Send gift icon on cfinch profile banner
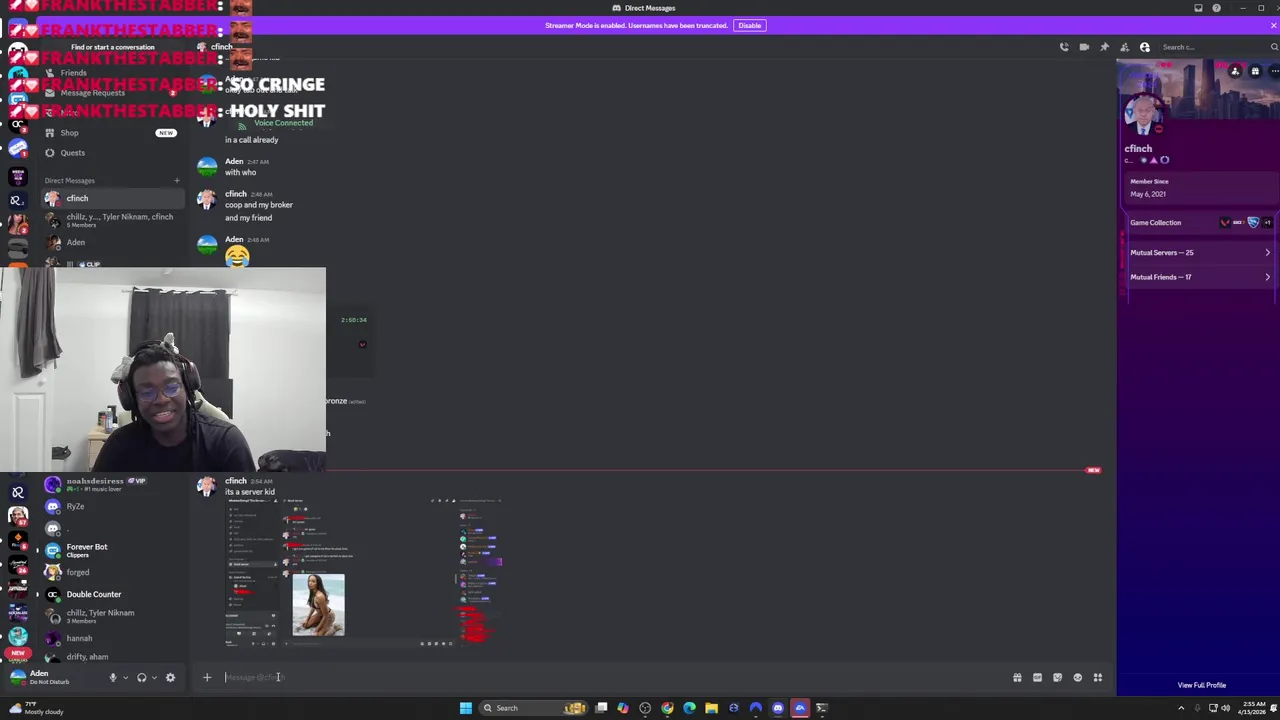The image size is (1280, 720). (x=1255, y=71)
